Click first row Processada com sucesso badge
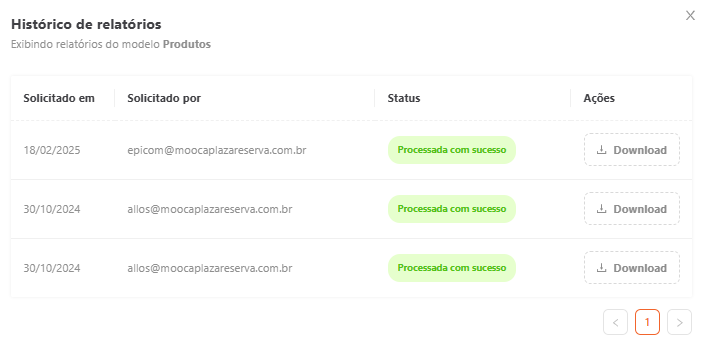Image resolution: width=706 pixels, height=360 pixels. tap(452, 150)
